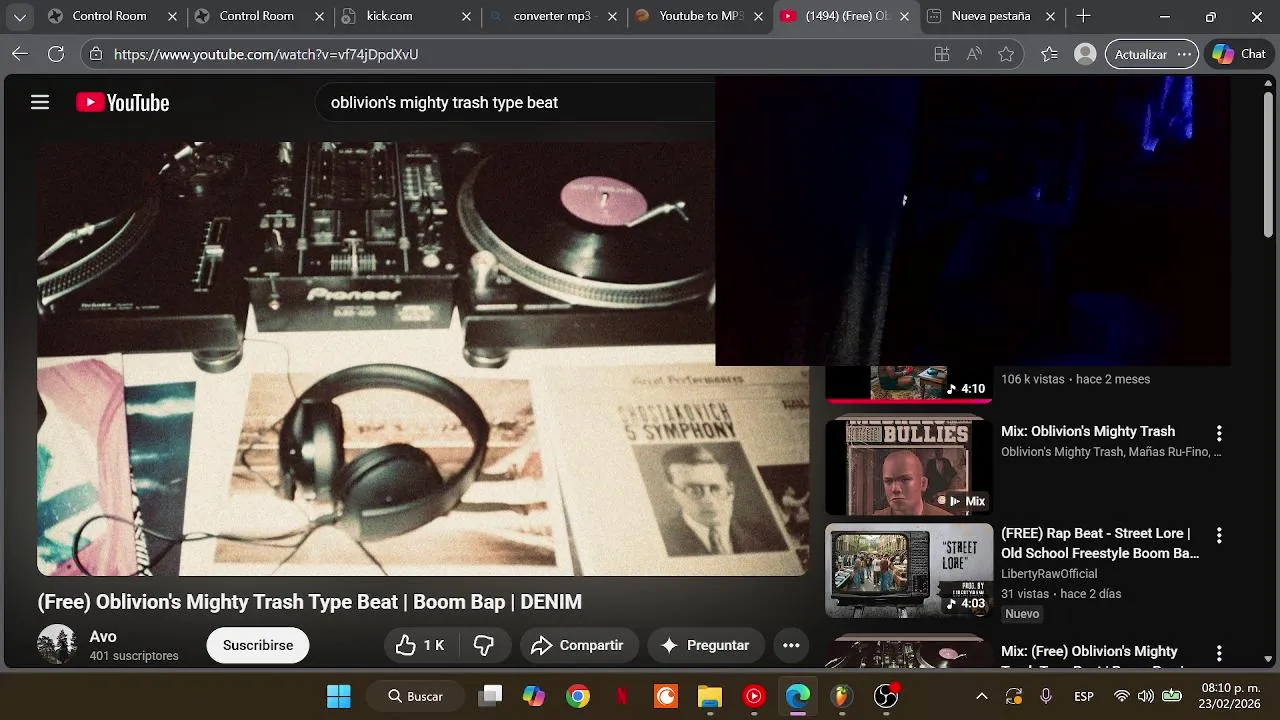Activate the Read aloud icon in address bar

click(974, 54)
